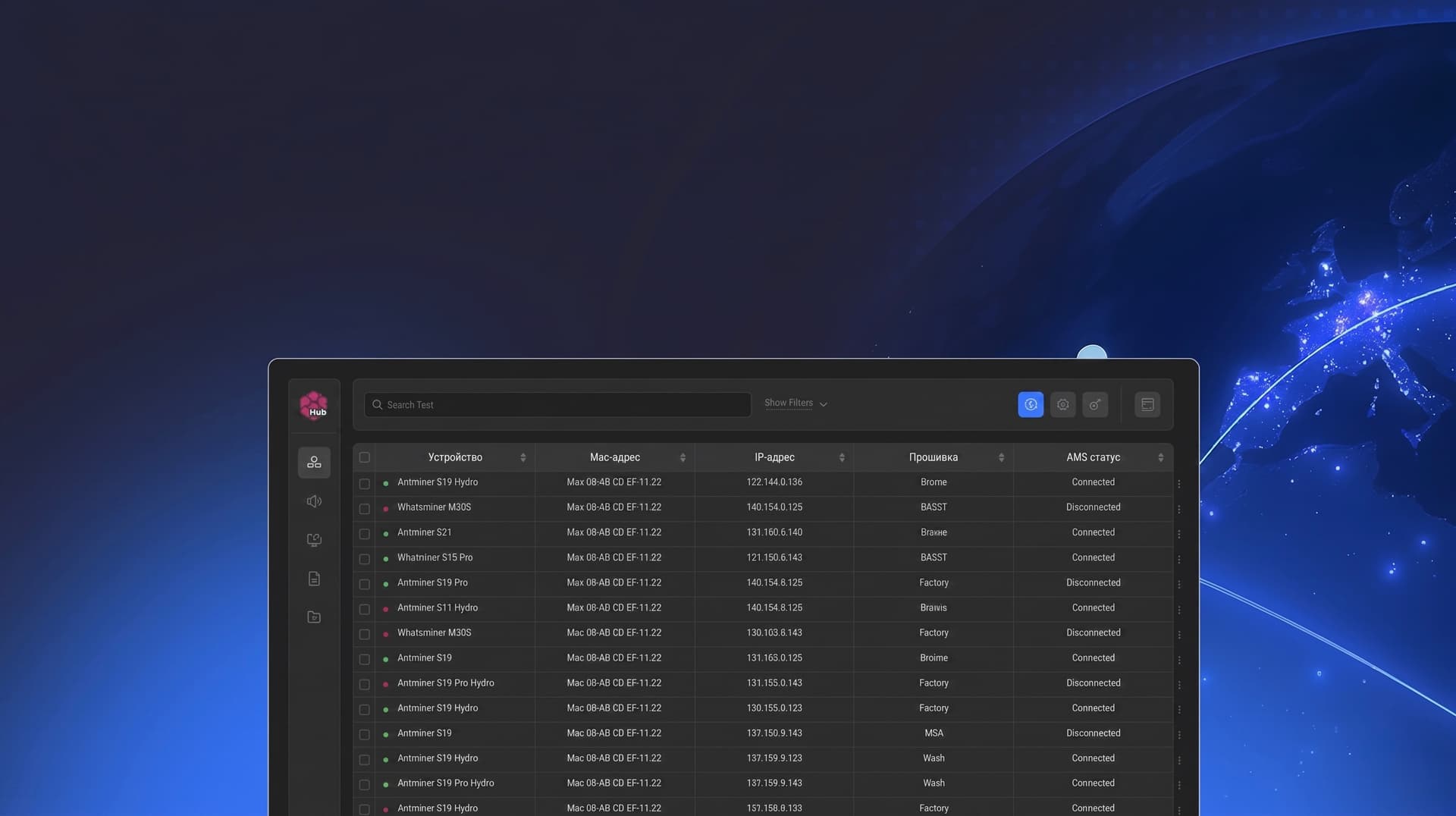This screenshot has height=816, width=1456.
Task: Open three-dot menu for Antminer S11 Hydro
Action: 1179,609
